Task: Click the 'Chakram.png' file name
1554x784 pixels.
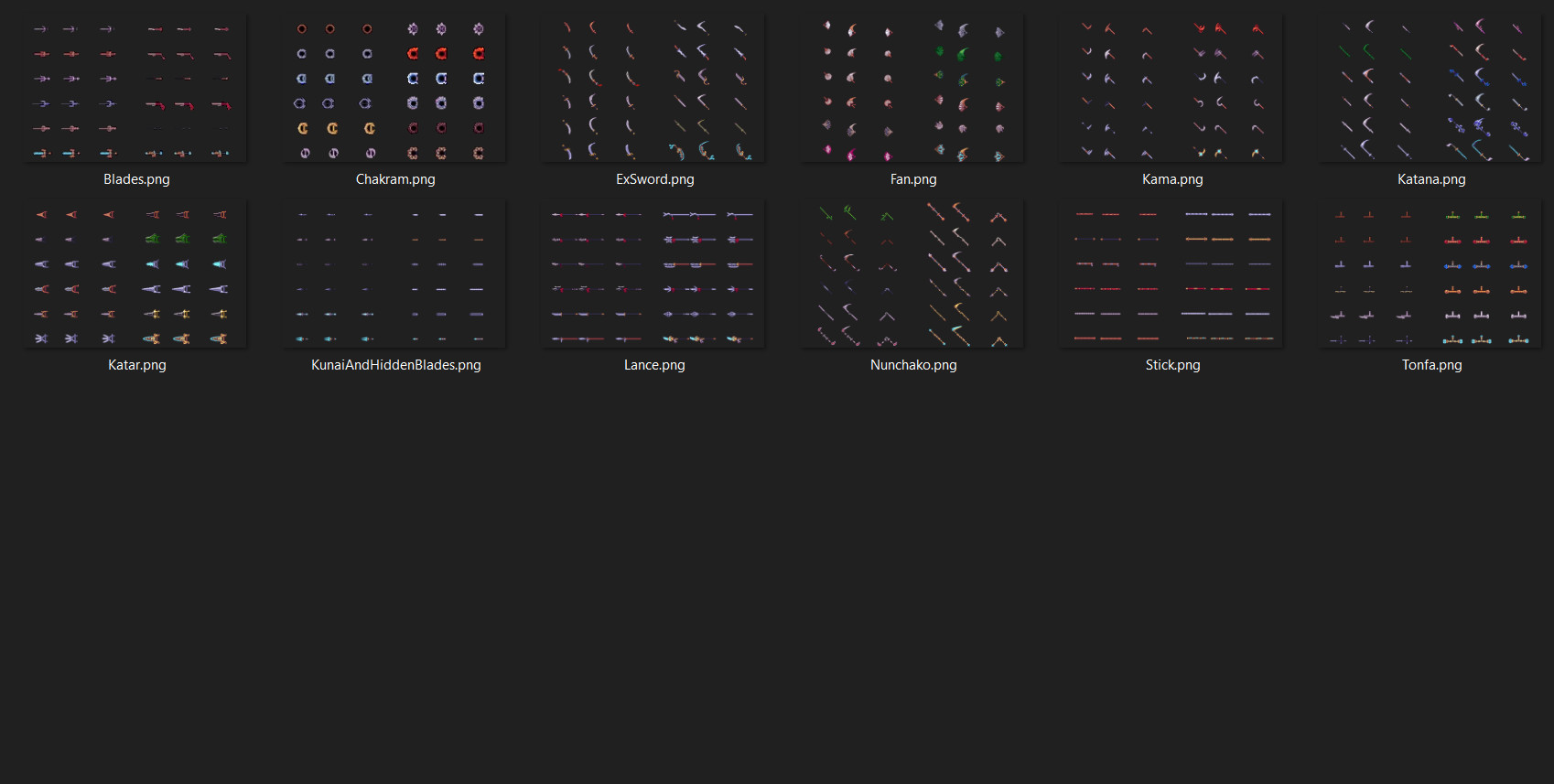Action: (x=395, y=179)
